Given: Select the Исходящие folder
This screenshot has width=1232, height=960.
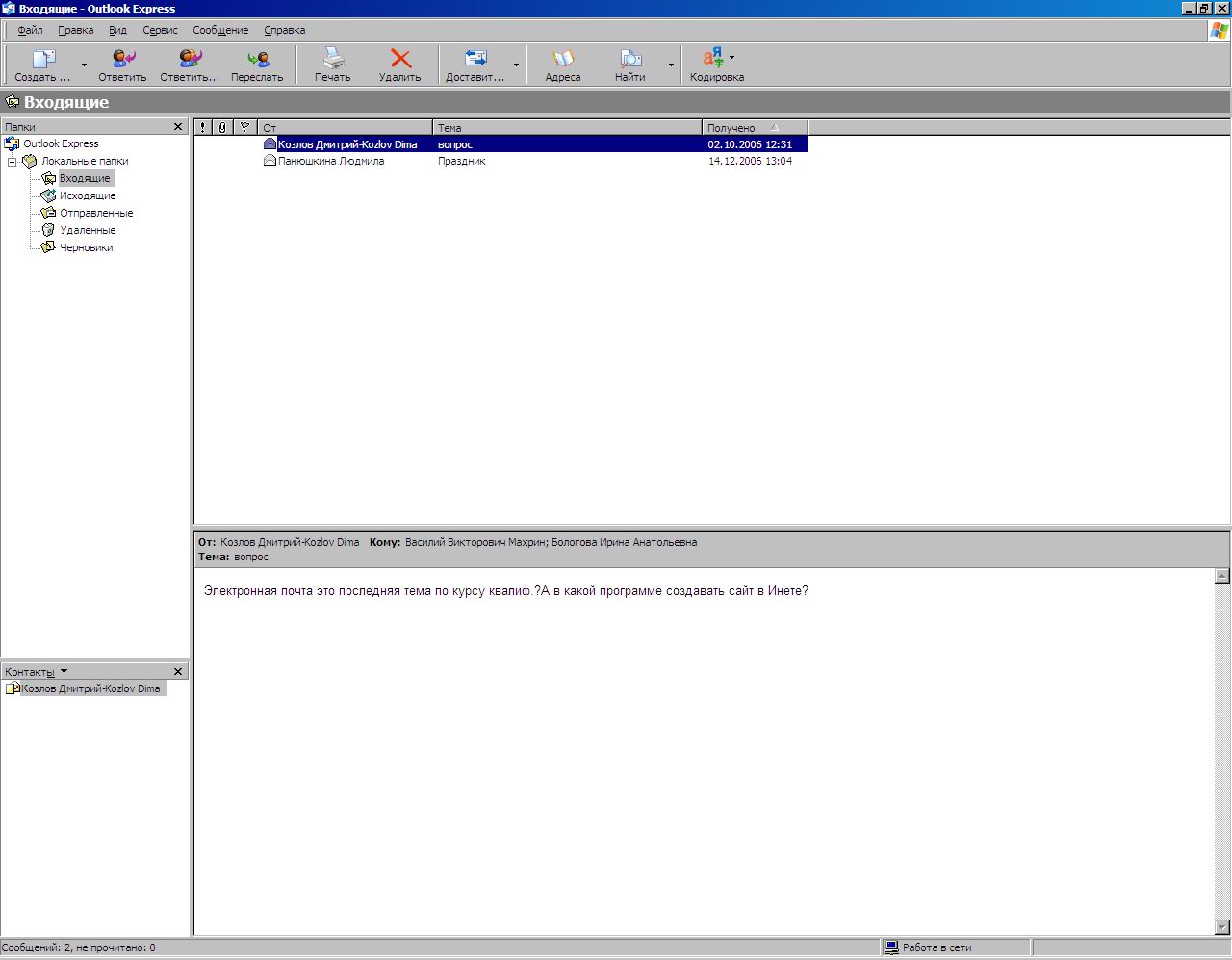Looking at the screenshot, I should 88,195.
